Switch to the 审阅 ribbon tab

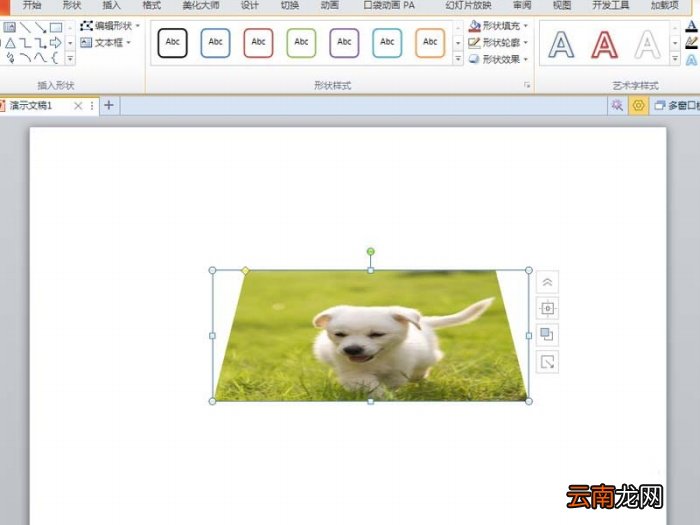(522, 5)
